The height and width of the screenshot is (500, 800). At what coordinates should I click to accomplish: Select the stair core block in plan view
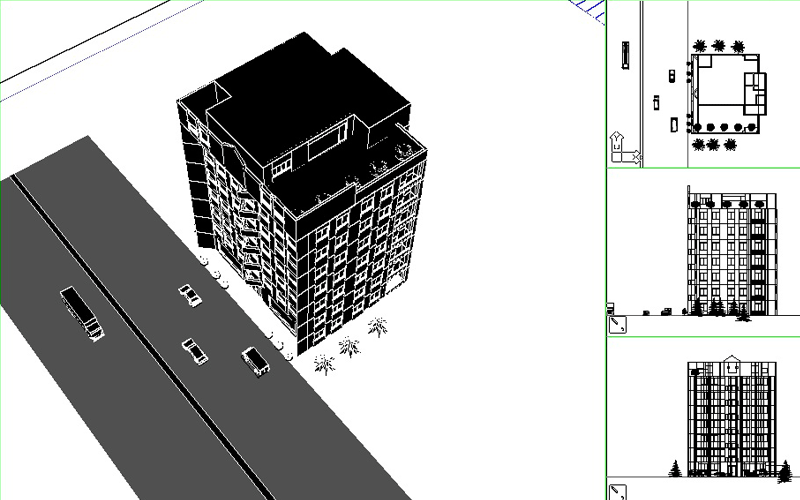coord(755,94)
